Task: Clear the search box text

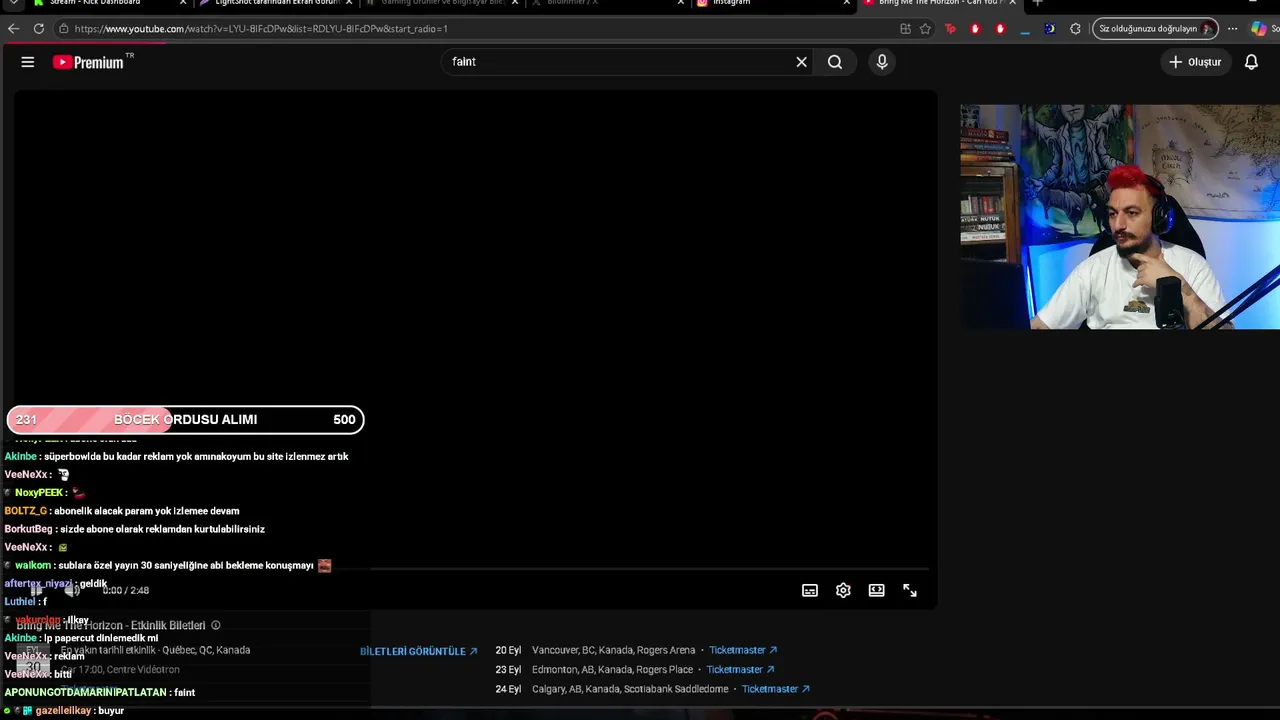Action: pyautogui.click(x=801, y=62)
